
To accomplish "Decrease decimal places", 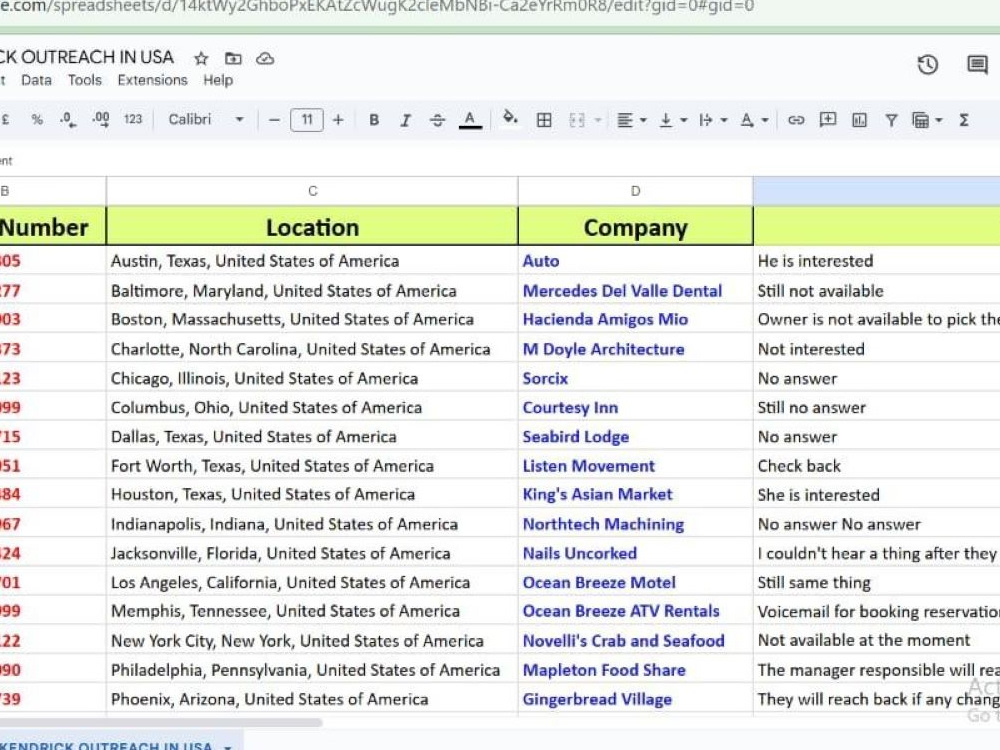I will [68, 119].
